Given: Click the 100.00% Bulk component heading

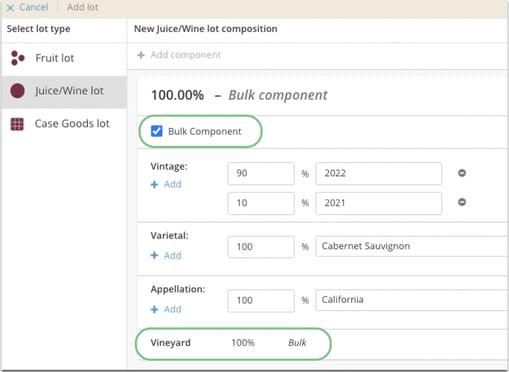Looking at the screenshot, I should click(x=239, y=95).
